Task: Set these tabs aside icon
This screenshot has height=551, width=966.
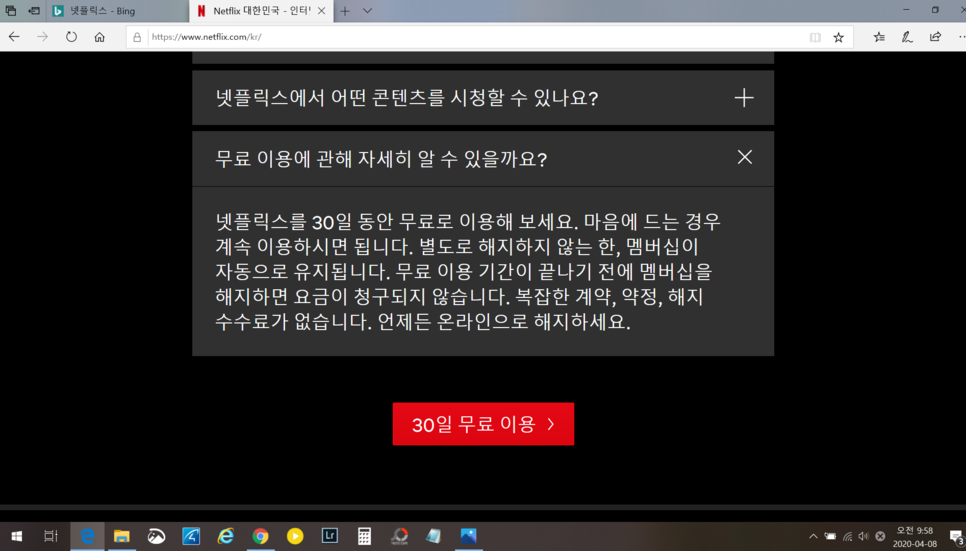Action: click(x=34, y=10)
